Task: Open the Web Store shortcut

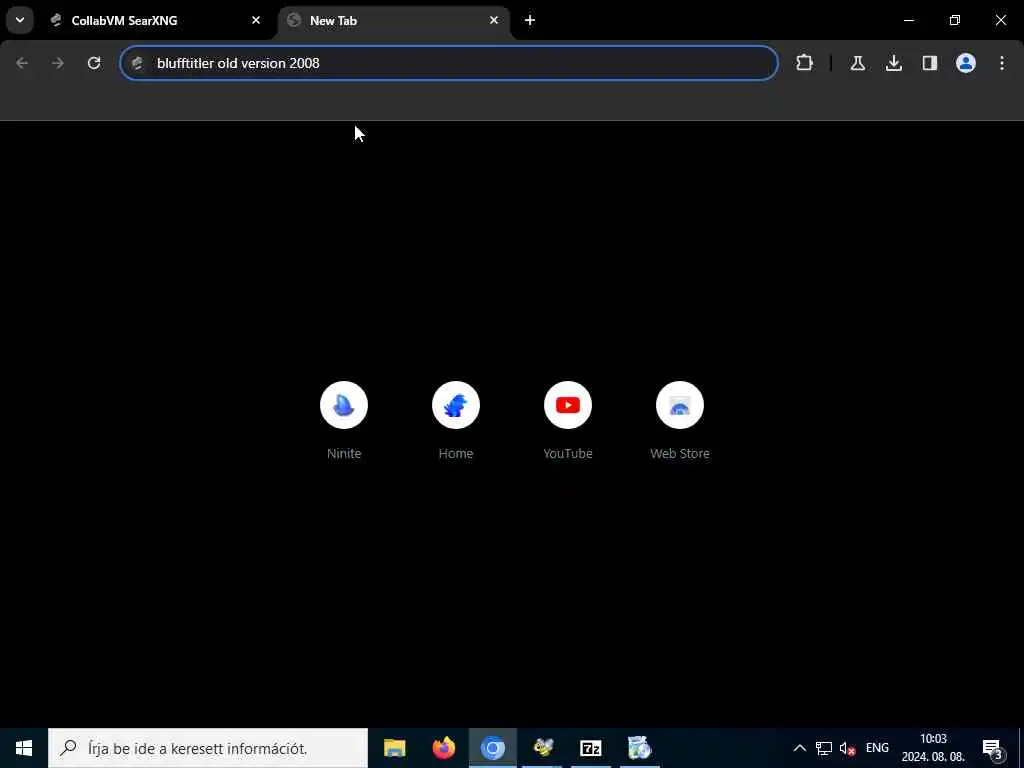Action: click(x=680, y=421)
